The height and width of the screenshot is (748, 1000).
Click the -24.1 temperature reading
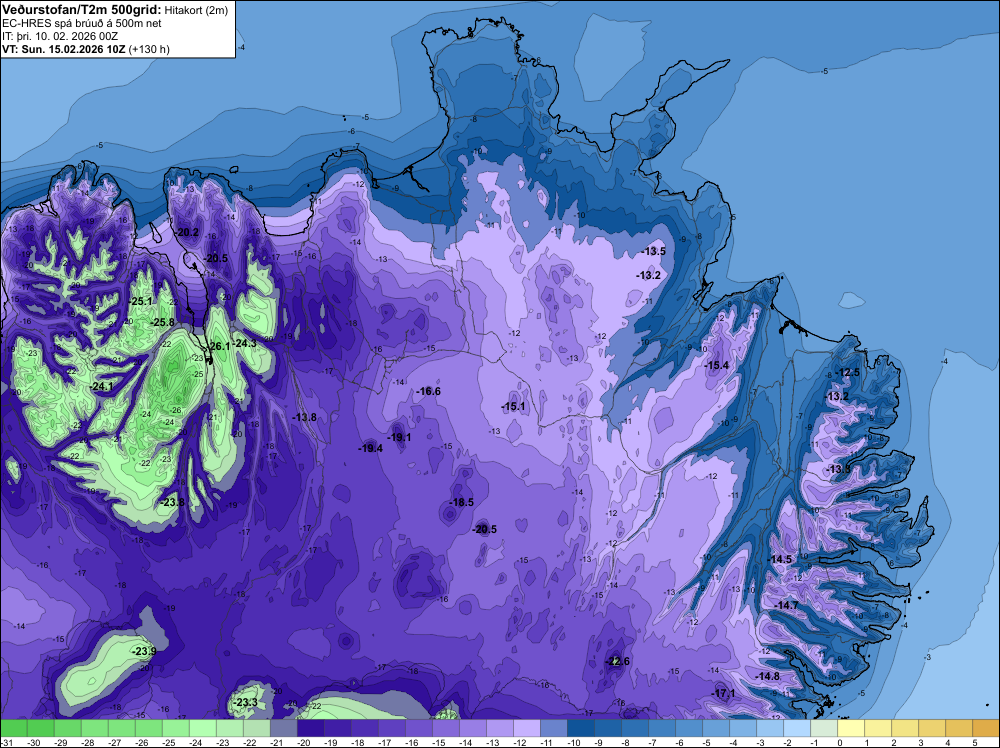pos(101,386)
